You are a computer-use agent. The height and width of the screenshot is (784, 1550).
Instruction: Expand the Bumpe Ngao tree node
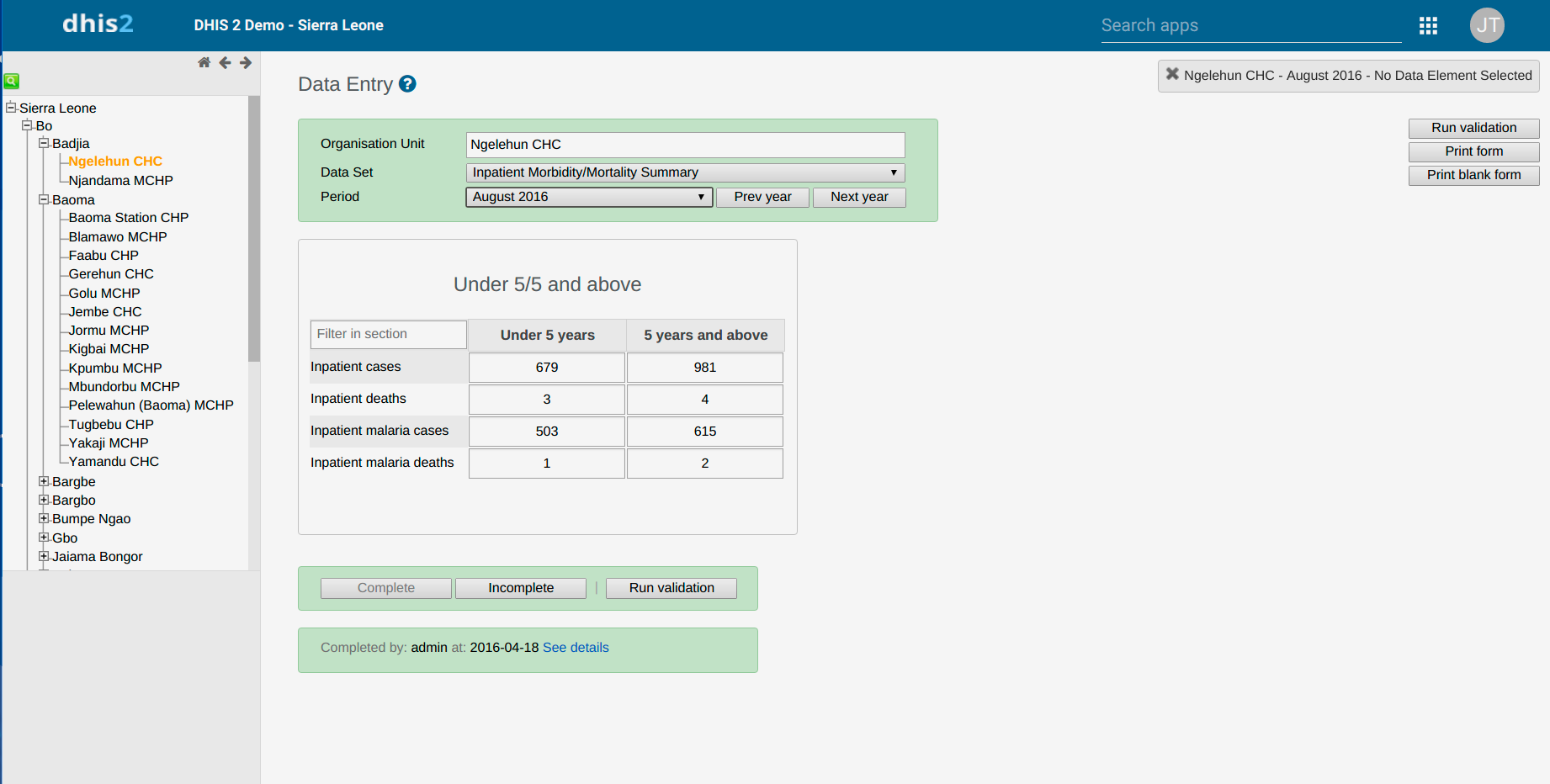pos(44,518)
